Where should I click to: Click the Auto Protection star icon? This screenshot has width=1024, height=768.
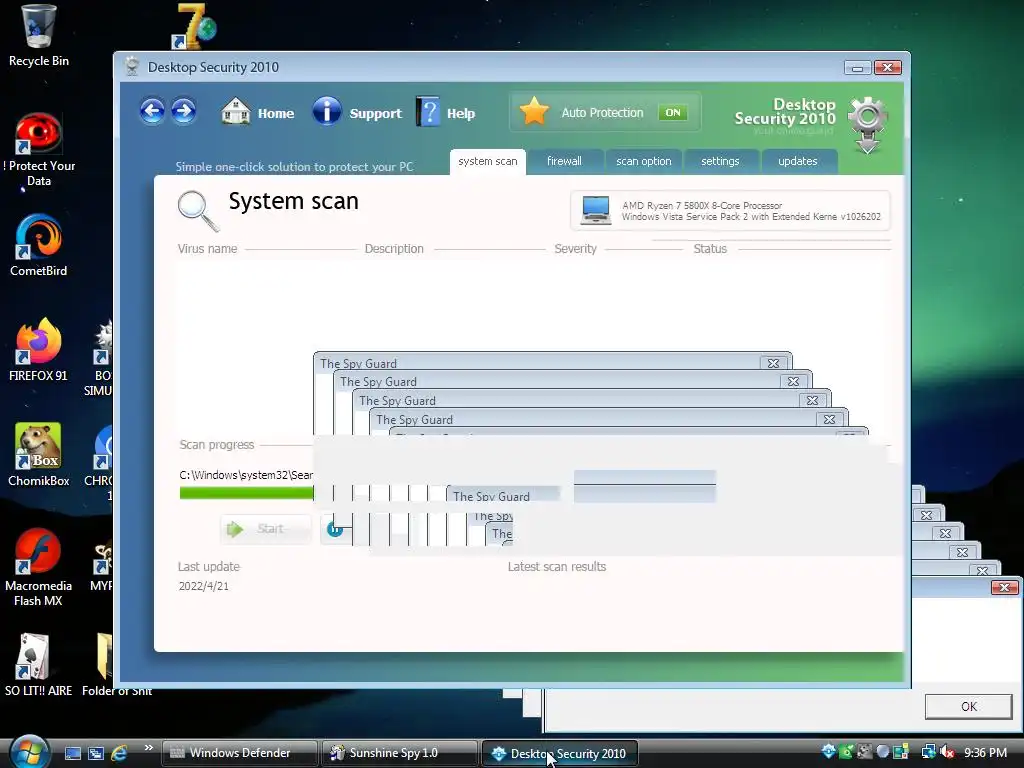click(534, 111)
